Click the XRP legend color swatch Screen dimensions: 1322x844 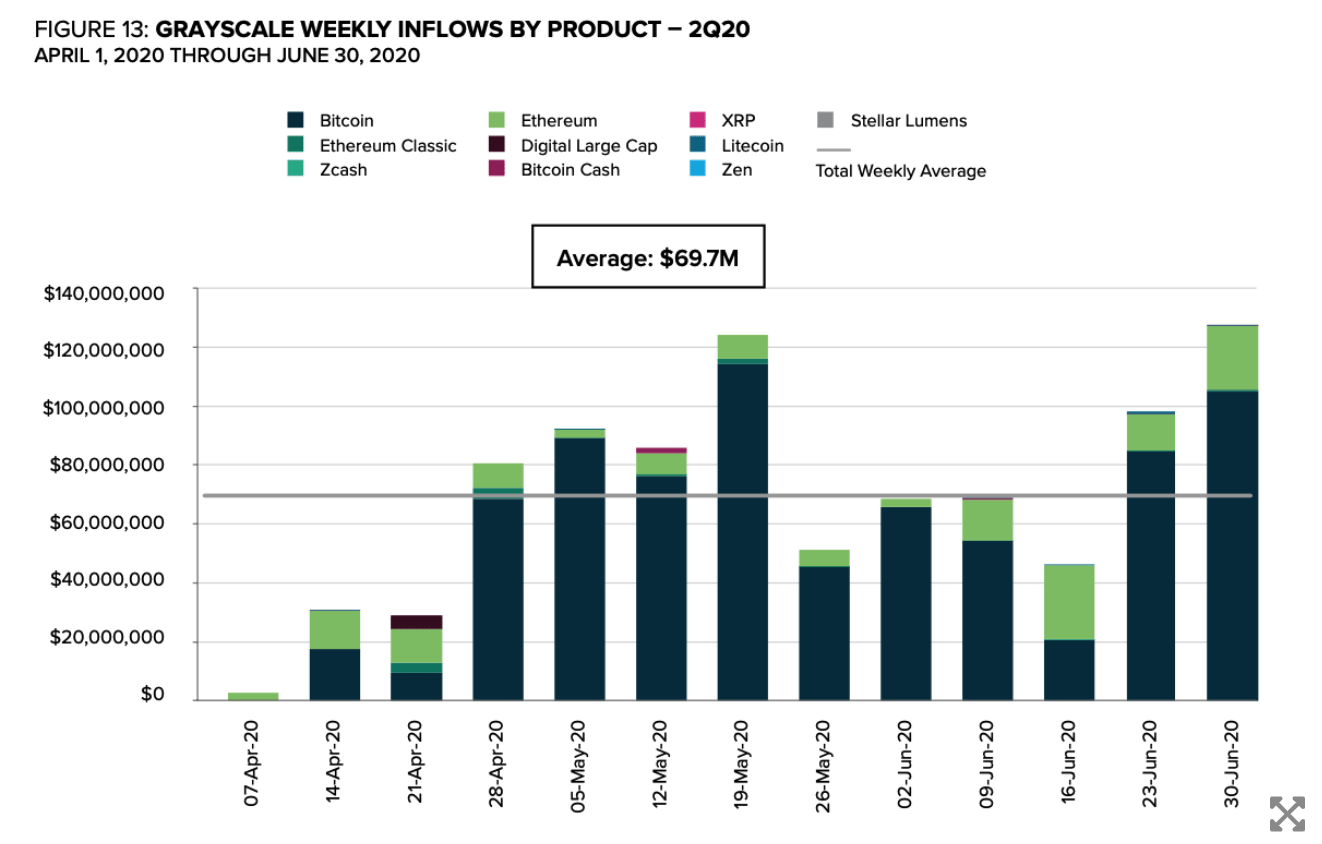pyautogui.click(x=700, y=121)
